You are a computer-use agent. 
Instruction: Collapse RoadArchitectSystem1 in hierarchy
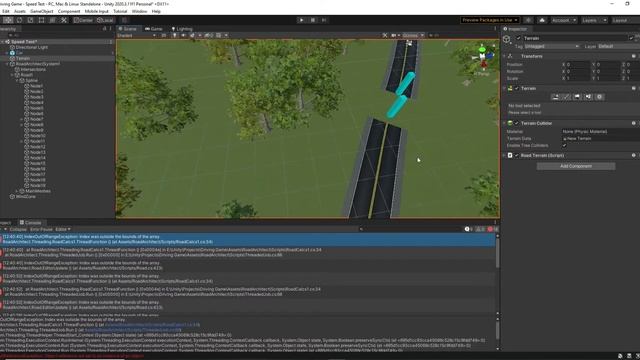7,64
